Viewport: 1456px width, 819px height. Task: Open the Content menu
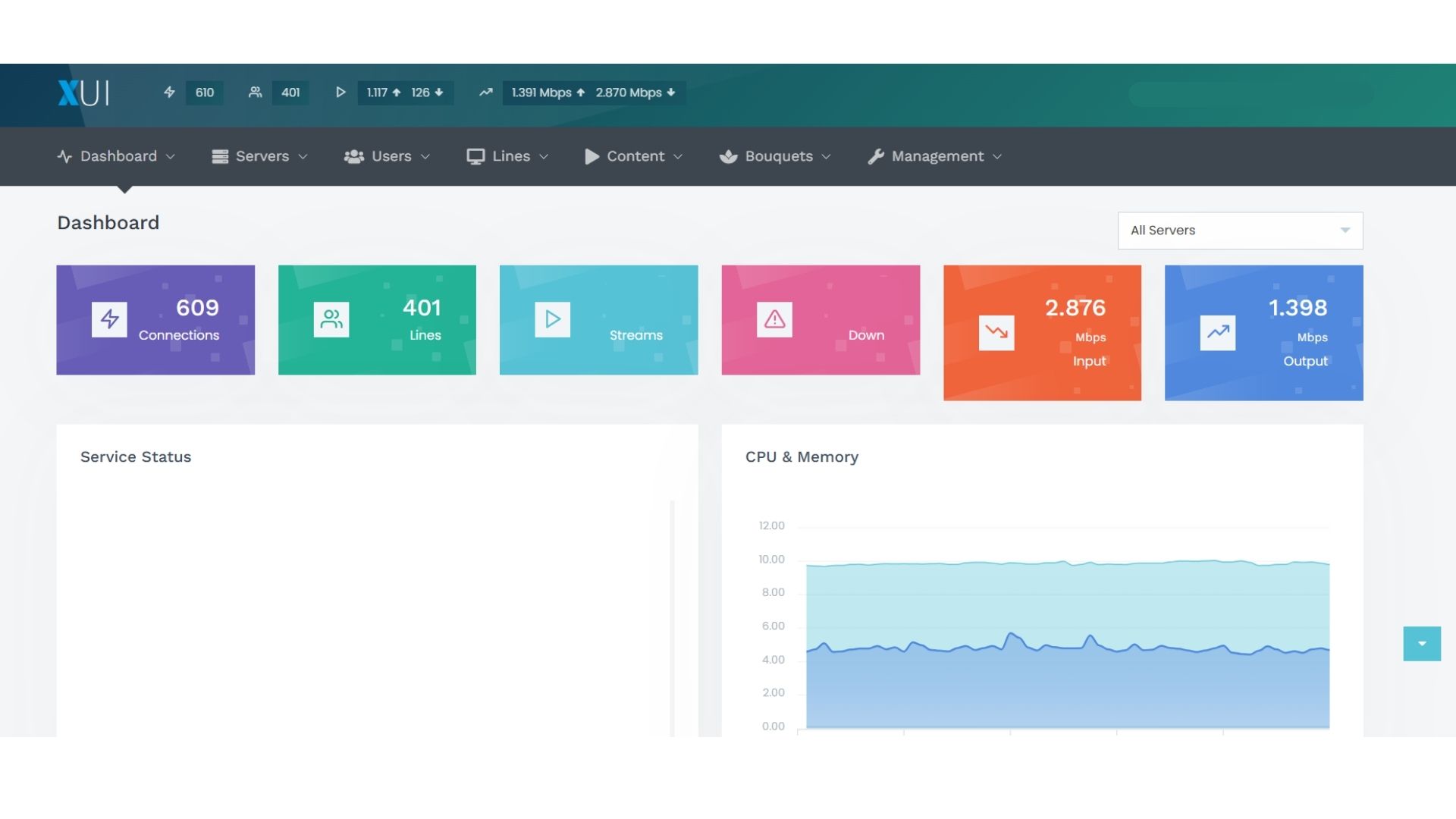(x=634, y=156)
